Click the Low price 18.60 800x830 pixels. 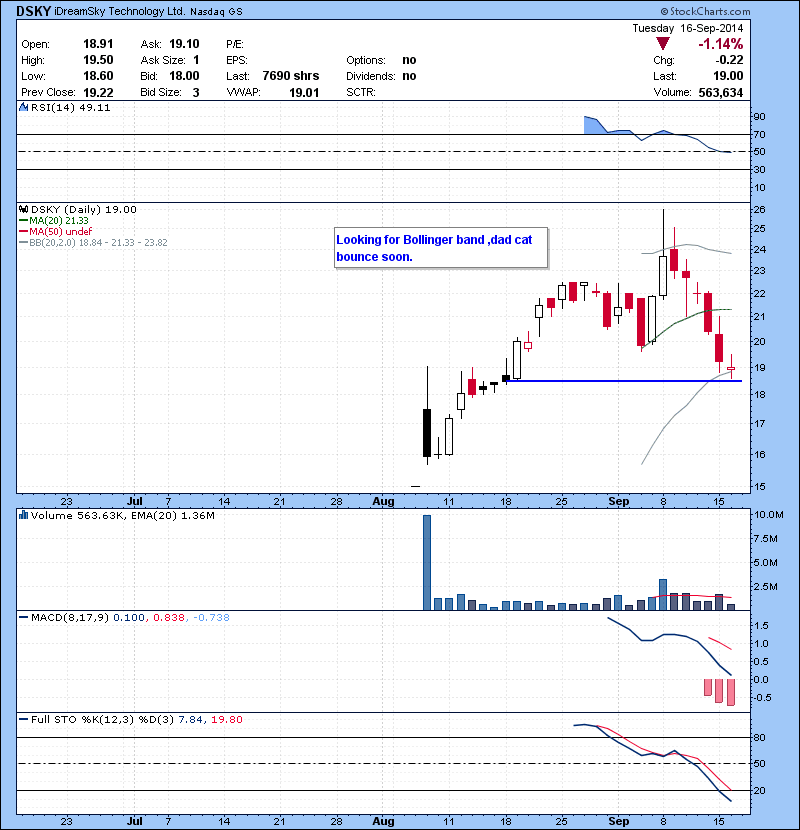98,76
